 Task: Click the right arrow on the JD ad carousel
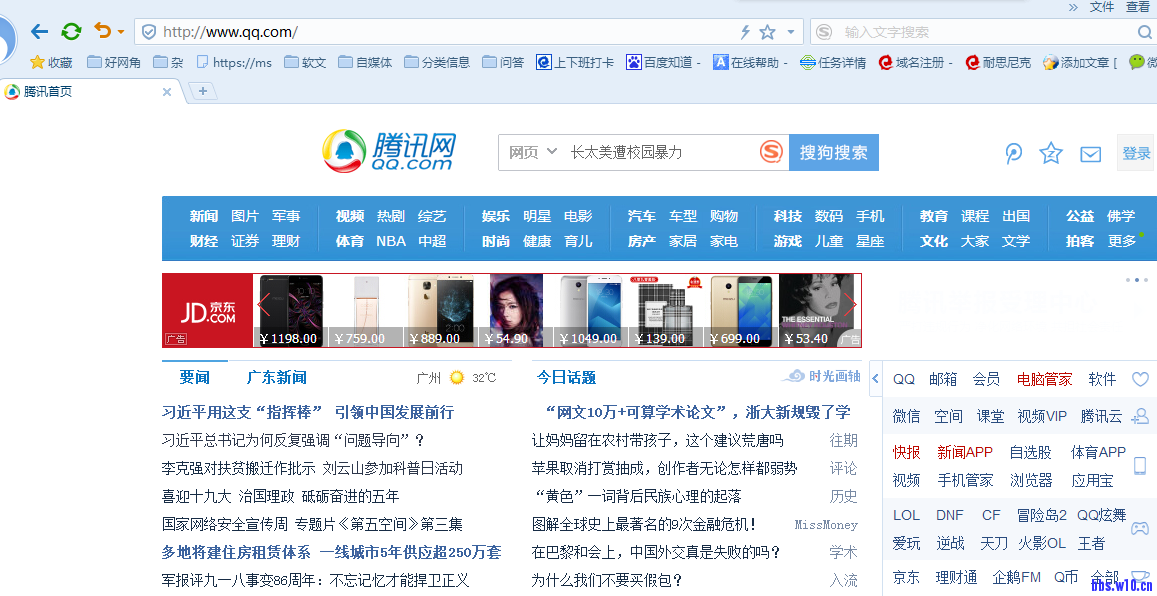click(x=849, y=305)
